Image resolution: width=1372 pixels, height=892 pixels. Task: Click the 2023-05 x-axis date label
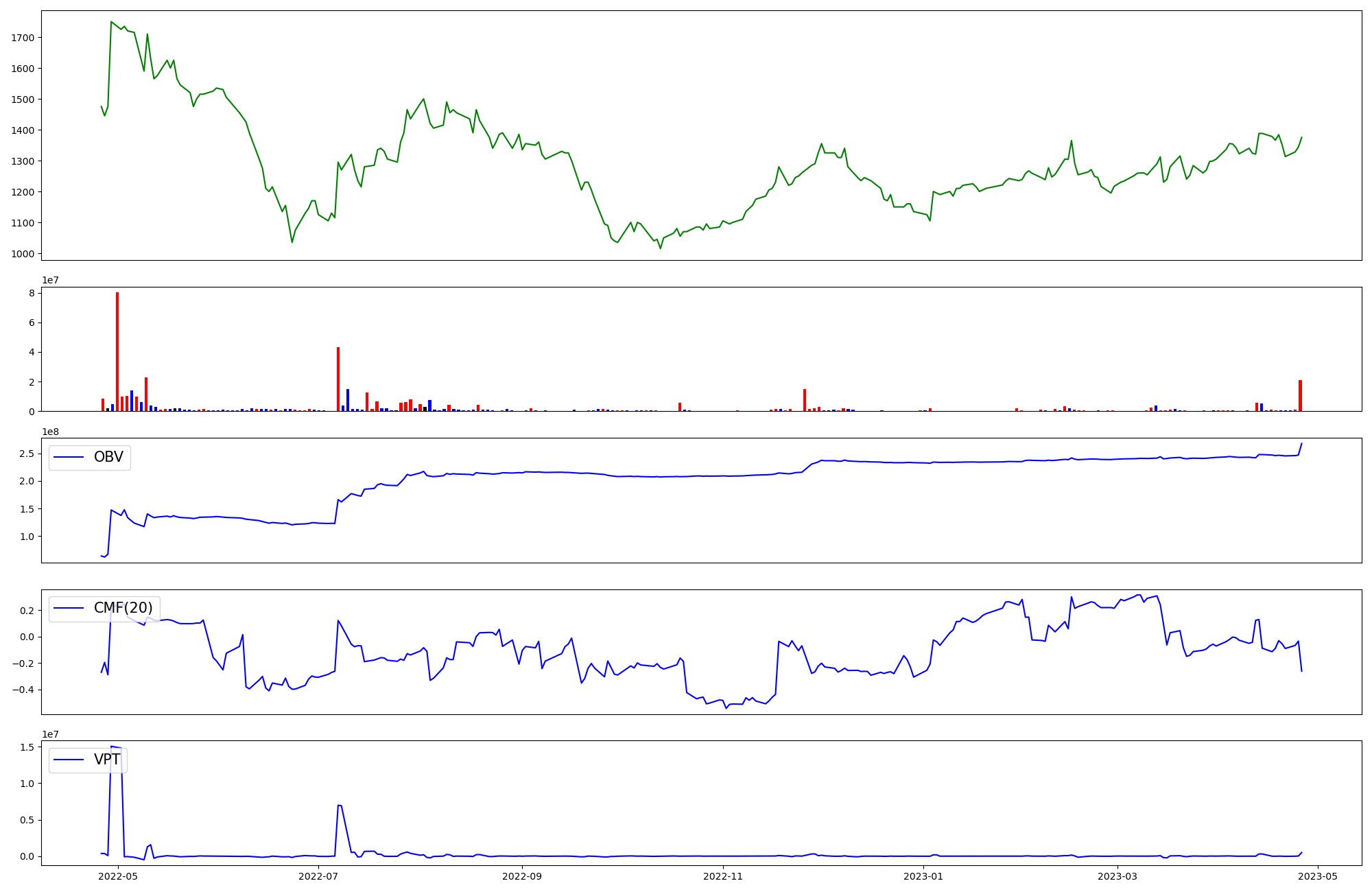1318,876
